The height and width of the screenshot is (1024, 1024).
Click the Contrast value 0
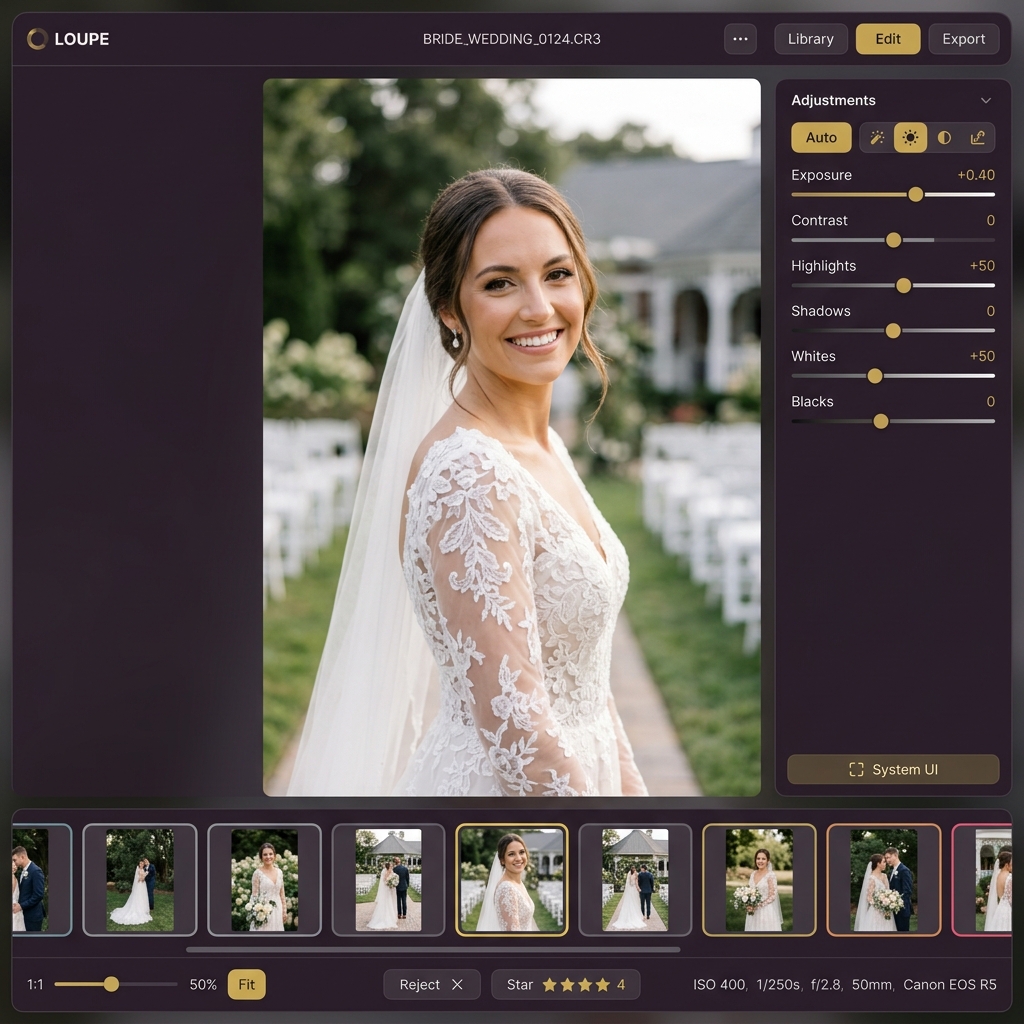pos(991,220)
